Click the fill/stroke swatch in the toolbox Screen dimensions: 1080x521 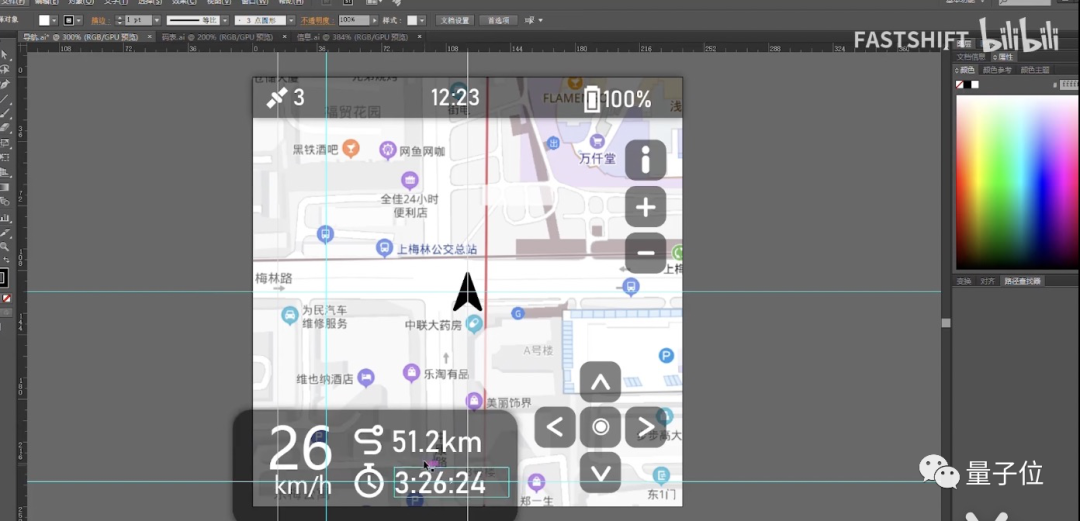[x=4, y=277]
